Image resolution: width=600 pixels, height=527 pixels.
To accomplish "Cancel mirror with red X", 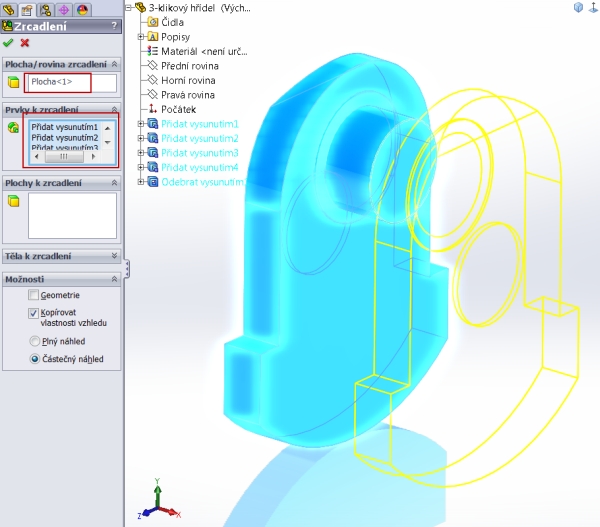I will tap(25, 43).
